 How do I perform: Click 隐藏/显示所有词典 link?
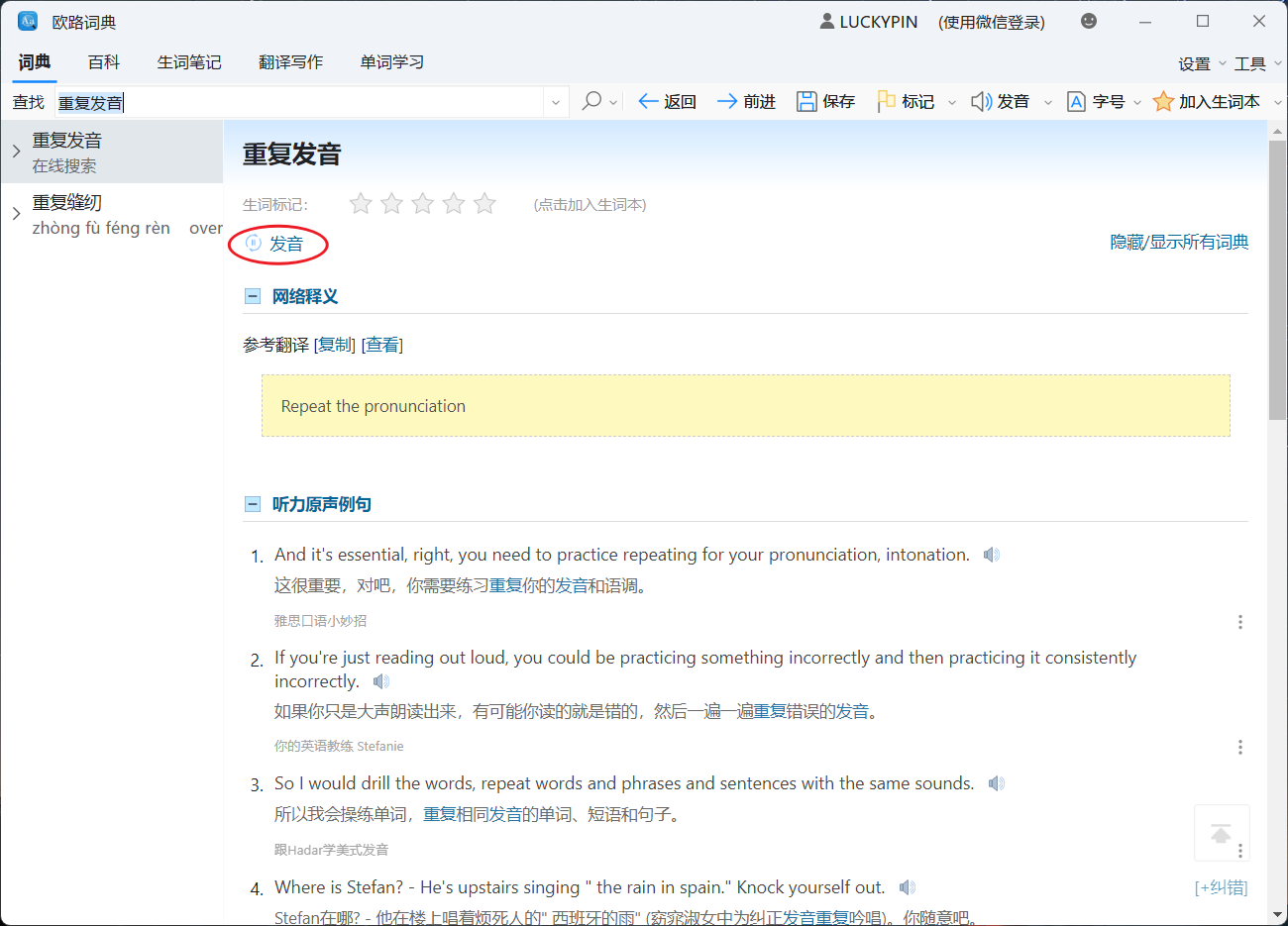[1179, 242]
